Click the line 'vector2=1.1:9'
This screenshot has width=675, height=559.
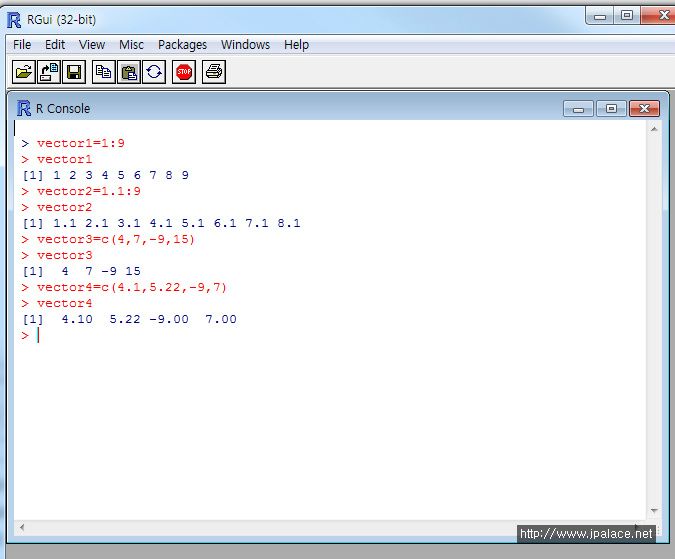[89, 191]
